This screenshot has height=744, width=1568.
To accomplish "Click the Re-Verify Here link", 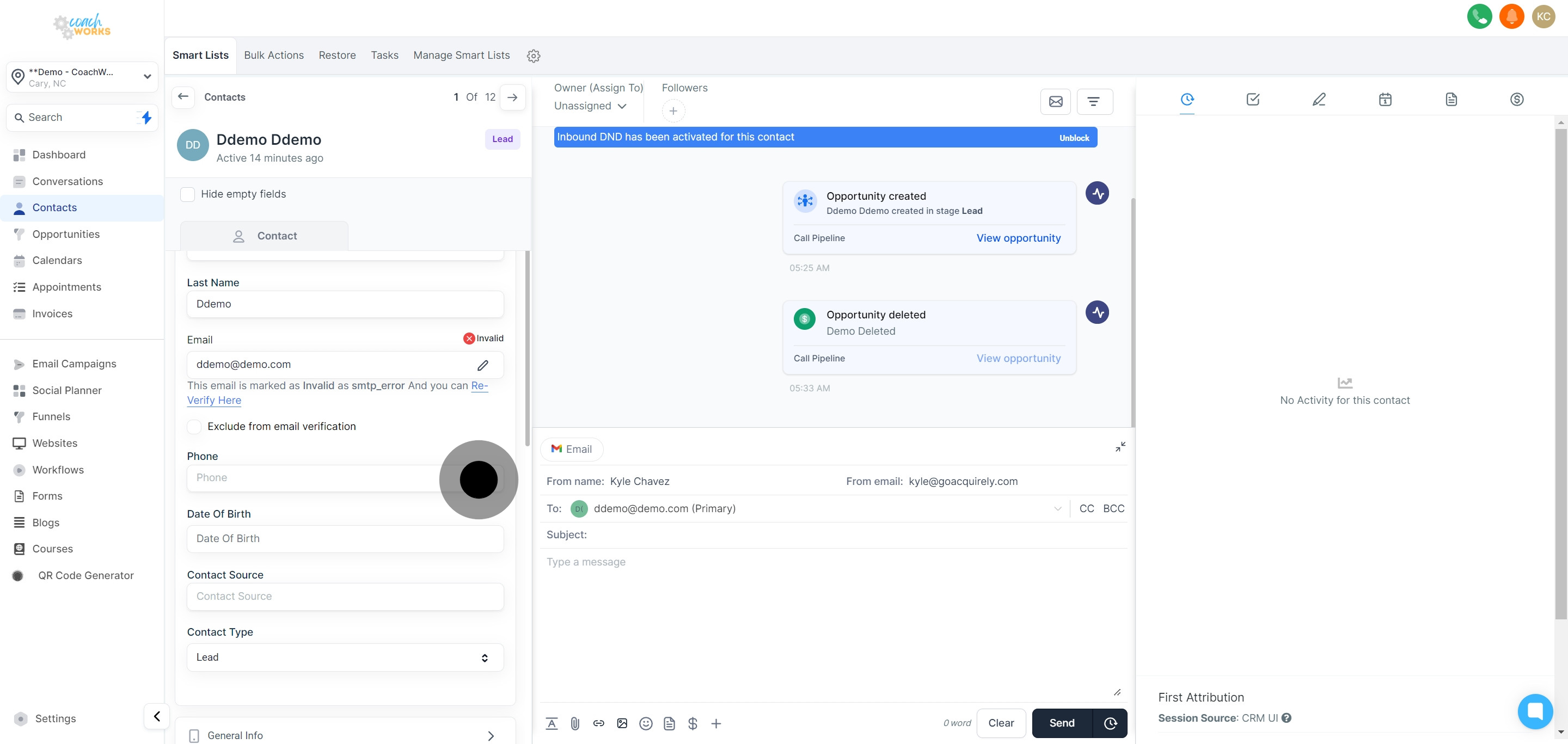I will click(215, 400).
